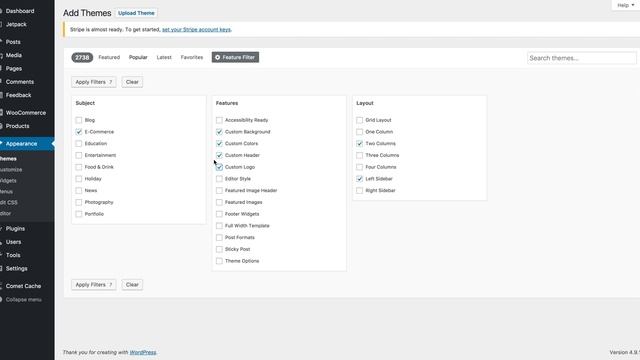Open Pages in sidebar
This screenshot has width=640, height=360.
tap(13, 69)
